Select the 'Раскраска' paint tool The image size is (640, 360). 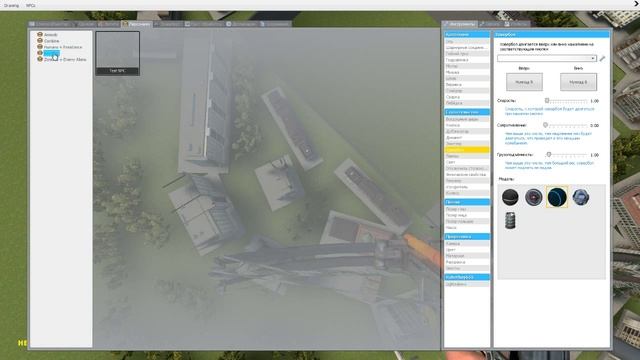467,262
